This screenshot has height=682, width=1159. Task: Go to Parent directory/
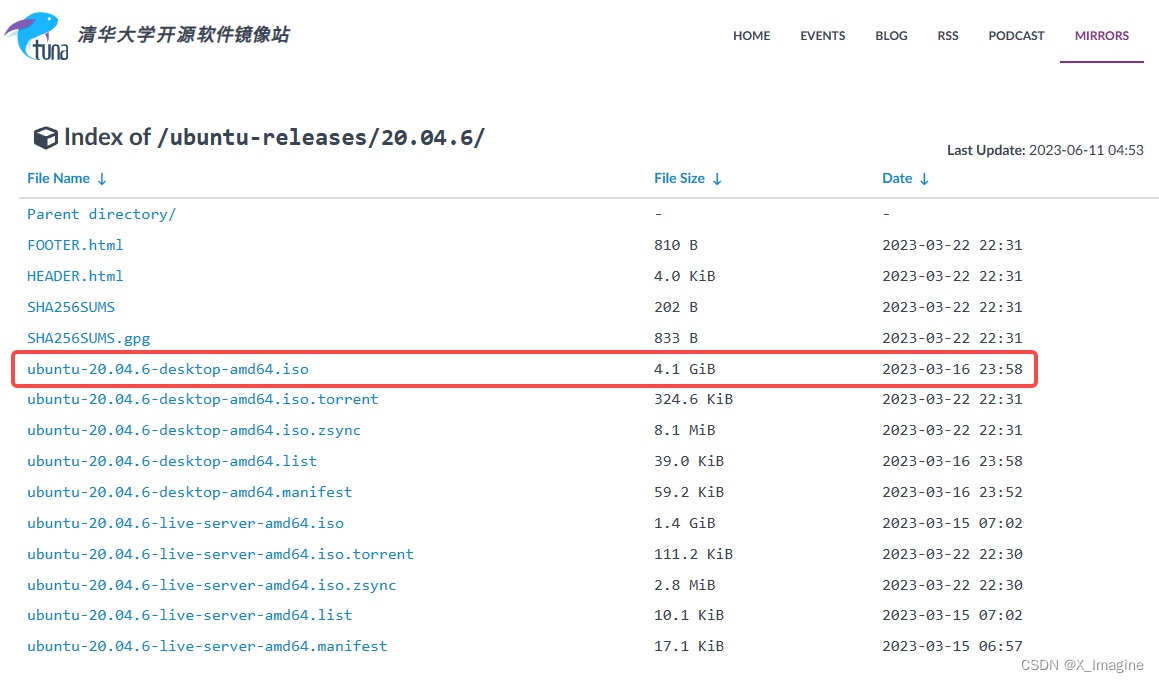tap(101, 214)
